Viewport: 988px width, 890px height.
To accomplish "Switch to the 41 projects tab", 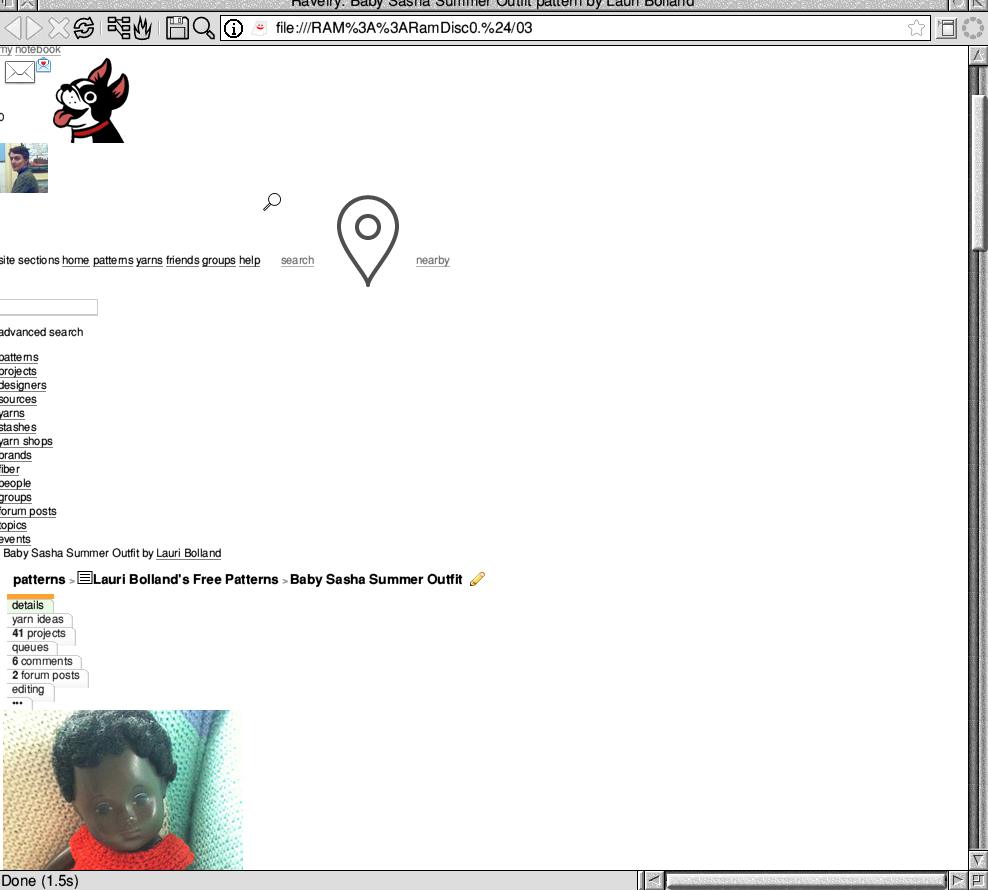I will tap(39, 633).
